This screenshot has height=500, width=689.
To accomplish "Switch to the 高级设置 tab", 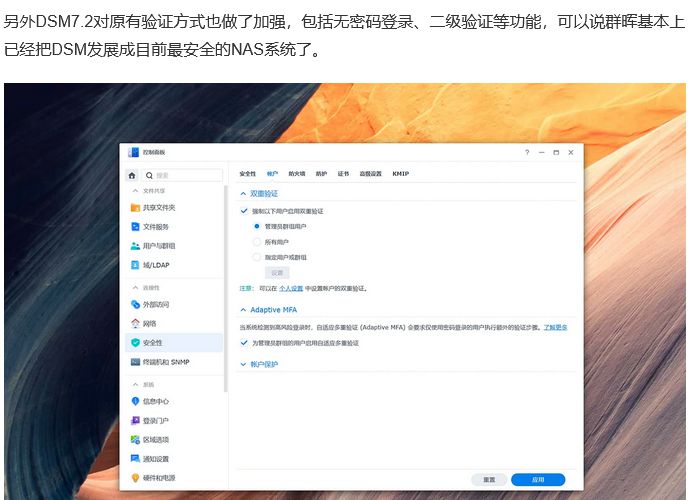I will pyautogui.click(x=370, y=174).
